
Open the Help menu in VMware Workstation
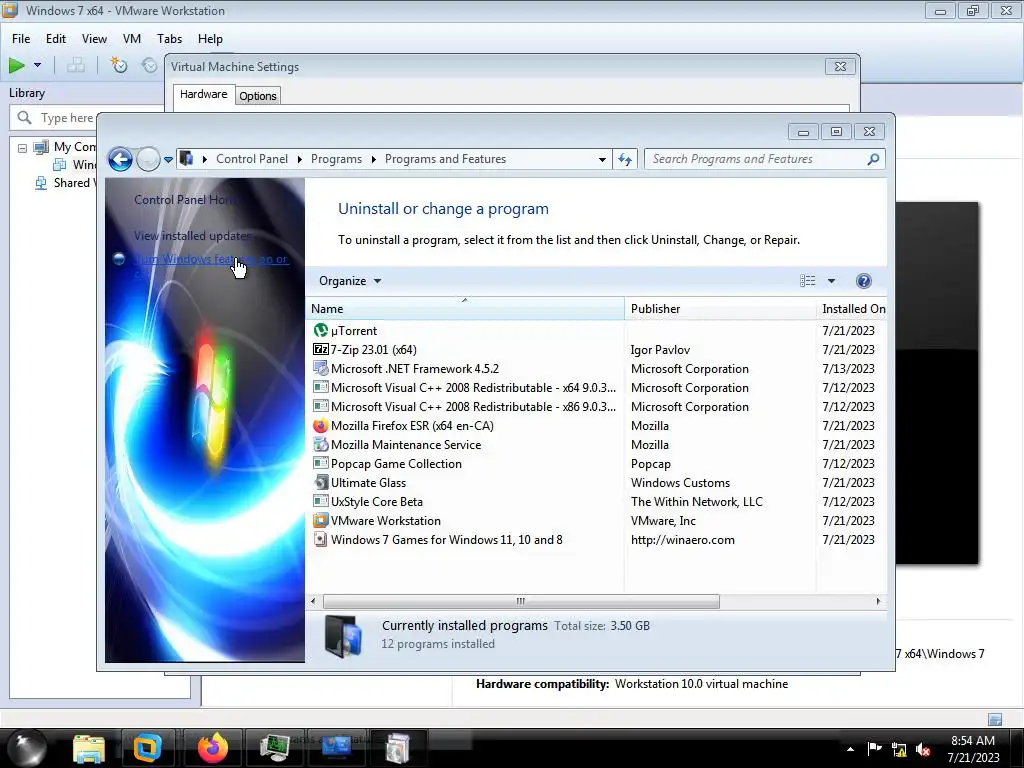210,39
